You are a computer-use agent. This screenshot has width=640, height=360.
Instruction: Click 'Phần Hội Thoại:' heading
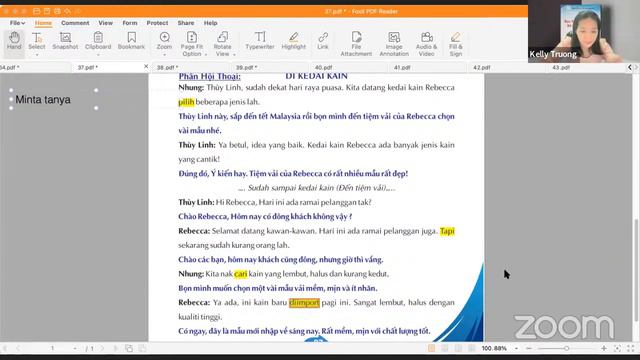click(210, 76)
